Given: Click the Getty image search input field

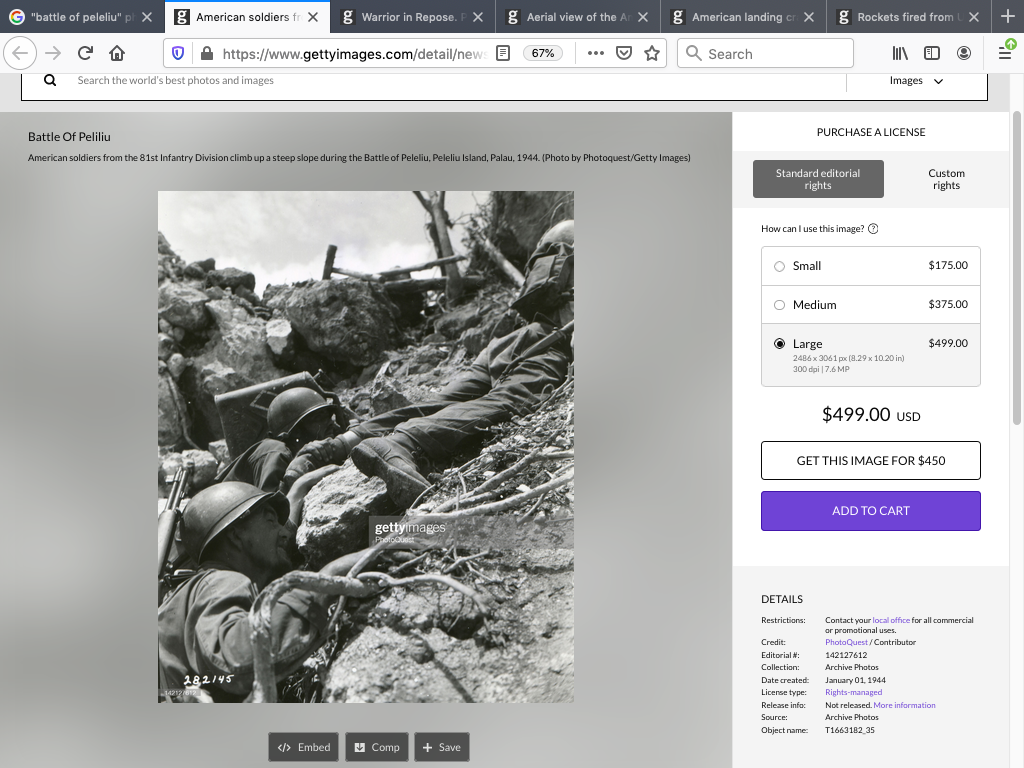Looking at the screenshot, I should click(x=400, y=80).
